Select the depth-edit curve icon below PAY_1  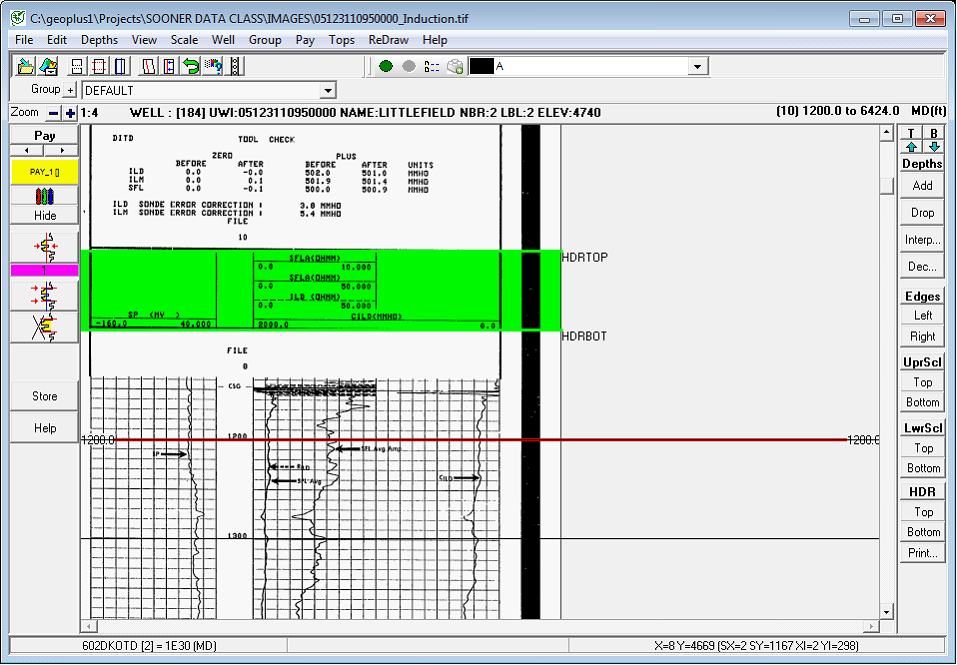coord(44,247)
